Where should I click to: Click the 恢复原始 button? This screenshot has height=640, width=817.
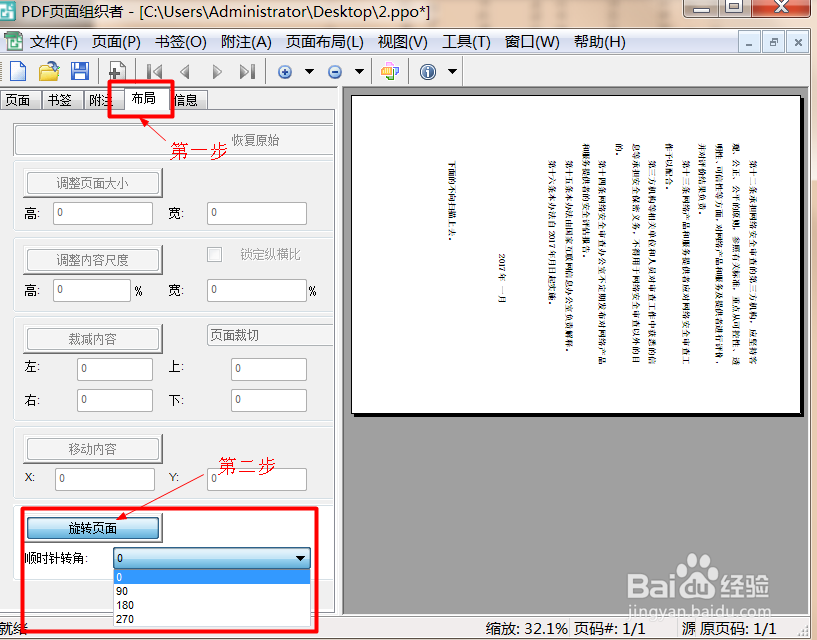(x=175, y=140)
